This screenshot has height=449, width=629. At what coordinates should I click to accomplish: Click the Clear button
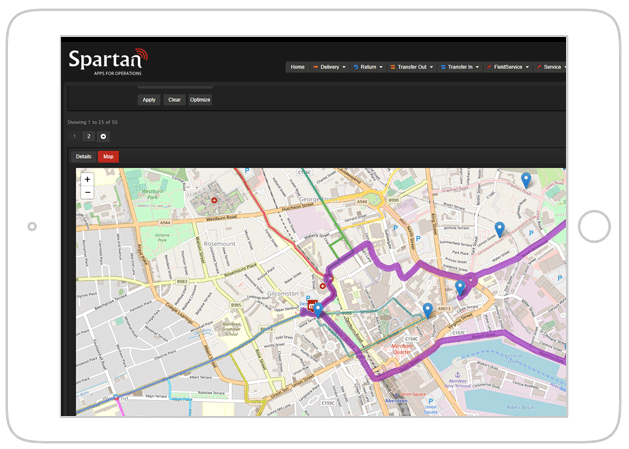[174, 100]
